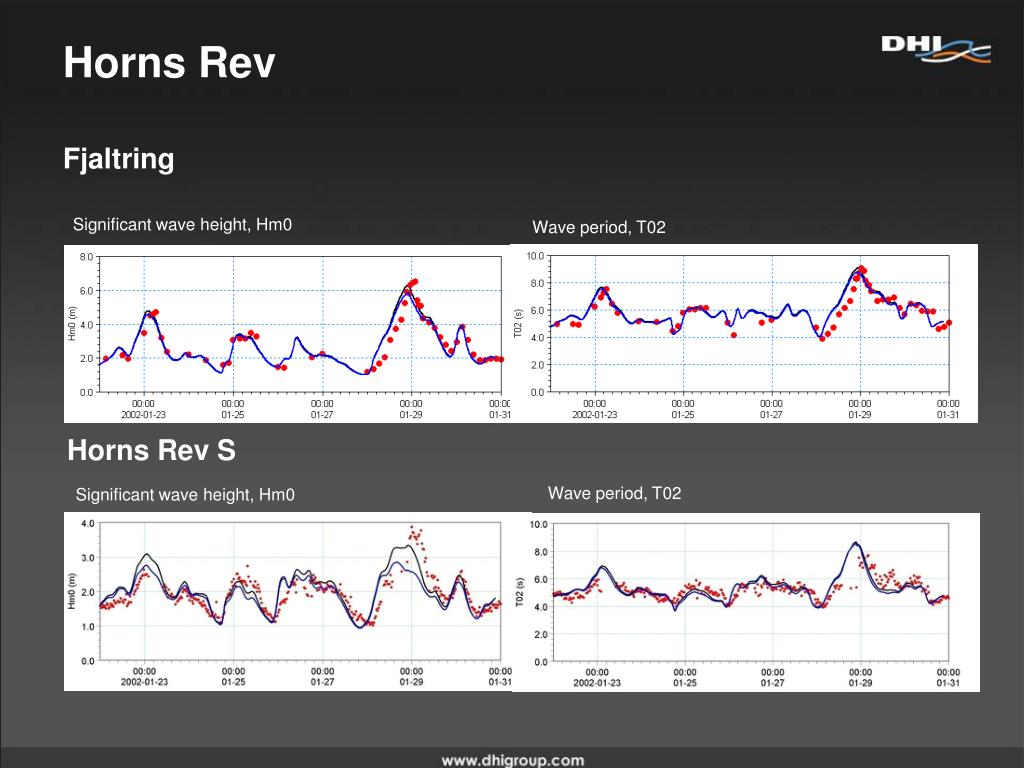Screen dimensions: 1024x768
Task: Click the Horns Rev S T02 chart
Action: [x=746, y=602]
